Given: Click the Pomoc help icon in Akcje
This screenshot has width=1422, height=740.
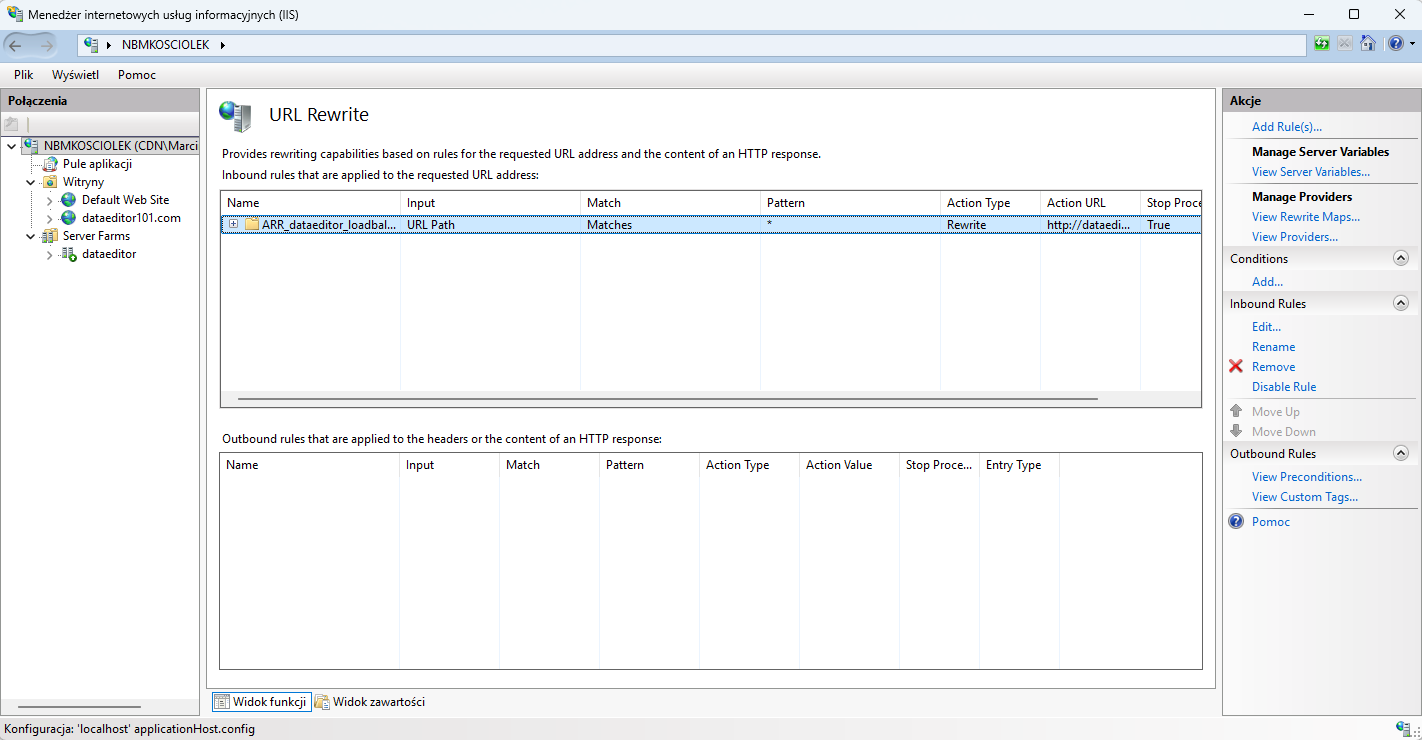Looking at the screenshot, I should pos(1236,522).
